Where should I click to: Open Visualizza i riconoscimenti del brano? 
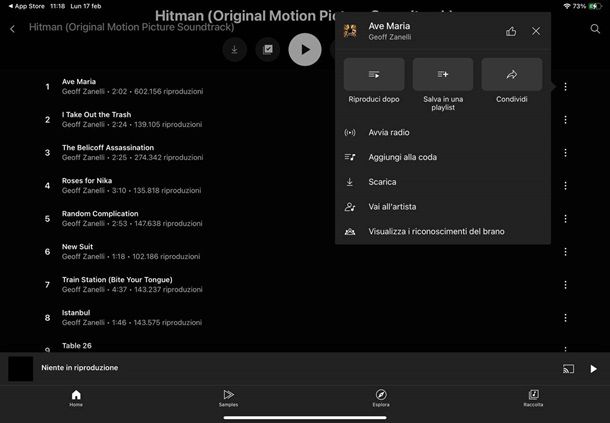(443, 232)
